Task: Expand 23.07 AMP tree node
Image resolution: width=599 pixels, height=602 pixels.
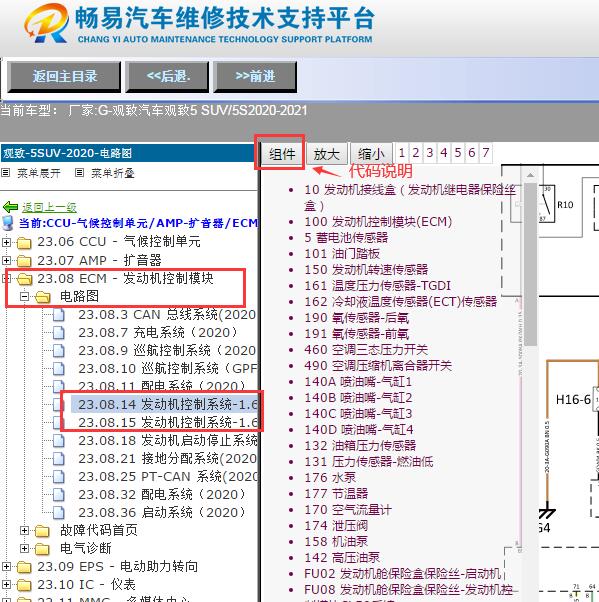Action: (6, 260)
